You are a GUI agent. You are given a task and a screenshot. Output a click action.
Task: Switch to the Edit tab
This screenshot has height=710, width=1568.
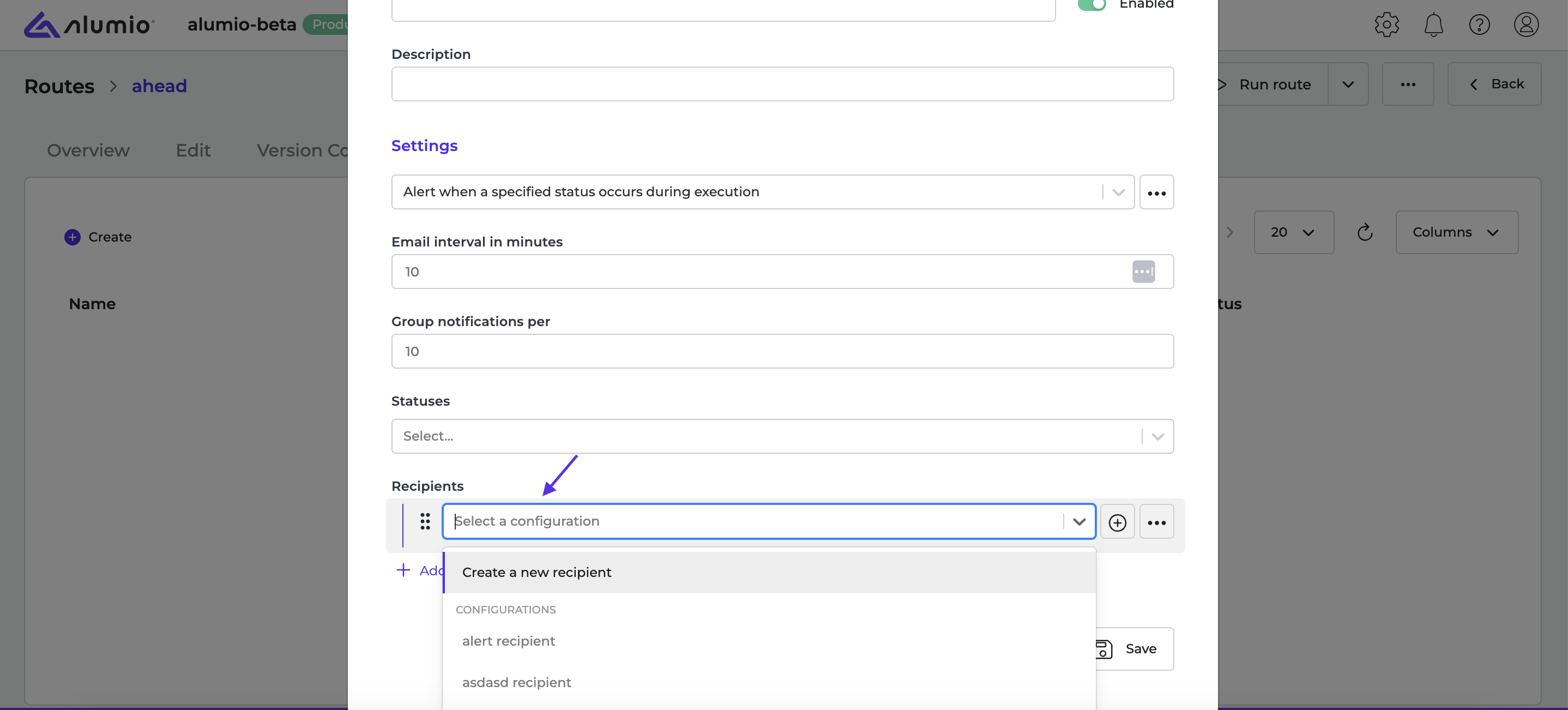pos(193,151)
